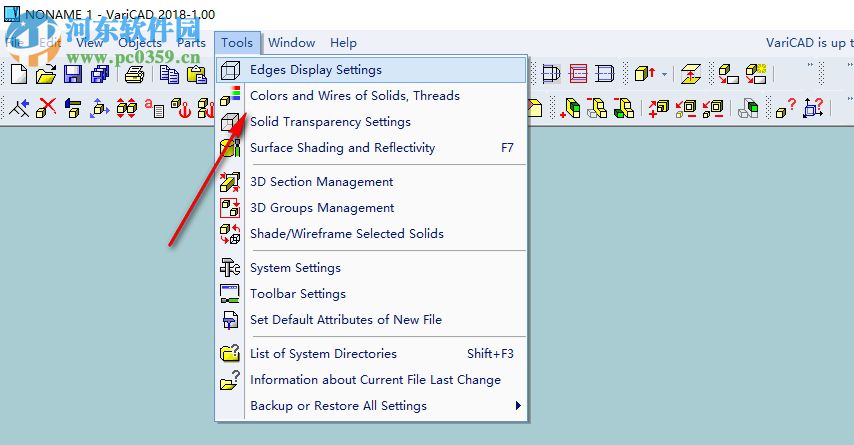The image size is (854, 445).
Task: Select Colors and Wires of Solids, Threads
Action: coord(371,96)
